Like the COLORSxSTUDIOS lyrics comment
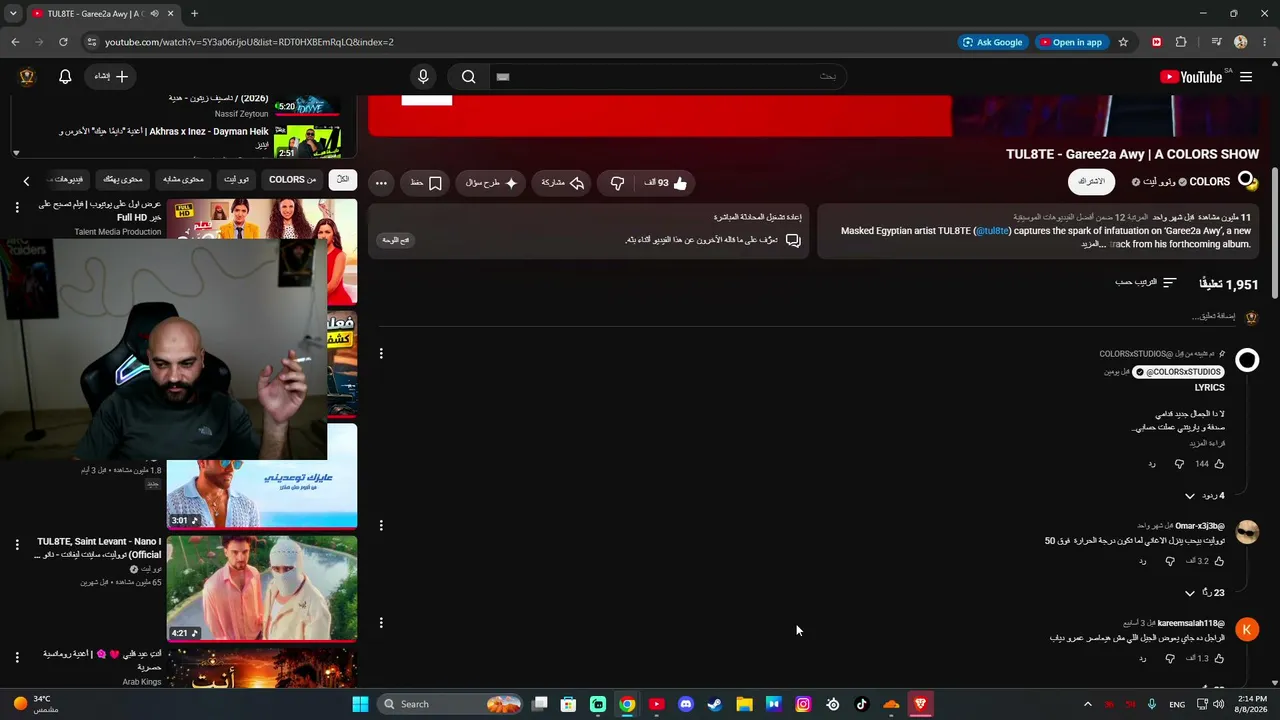The width and height of the screenshot is (1280, 720). 1218,464
